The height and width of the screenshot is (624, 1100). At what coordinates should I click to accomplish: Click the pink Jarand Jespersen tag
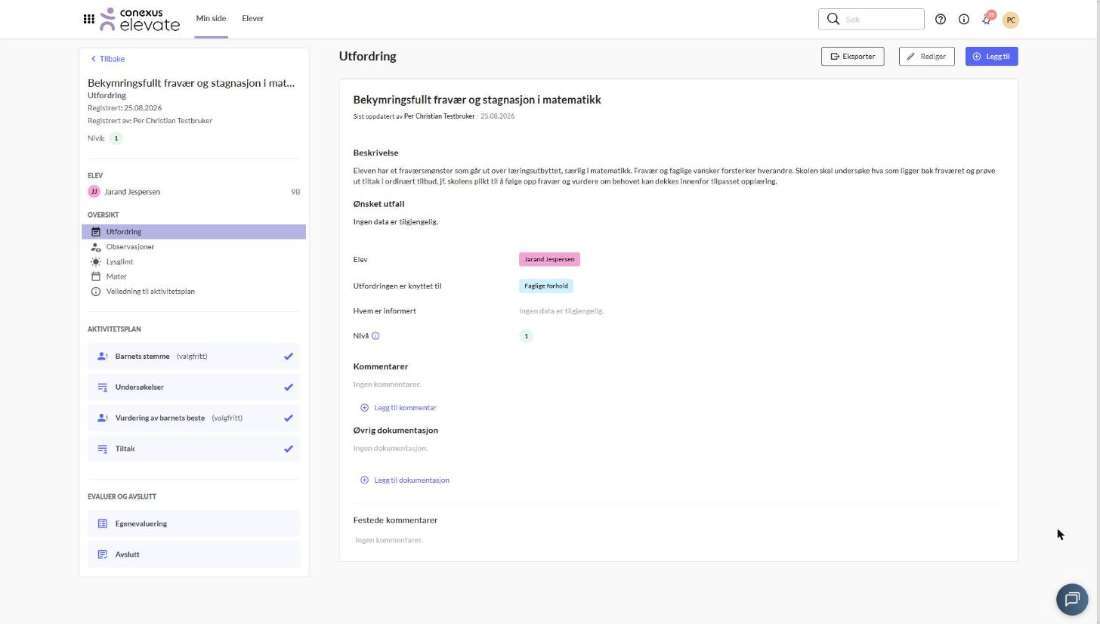click(549, 259)
